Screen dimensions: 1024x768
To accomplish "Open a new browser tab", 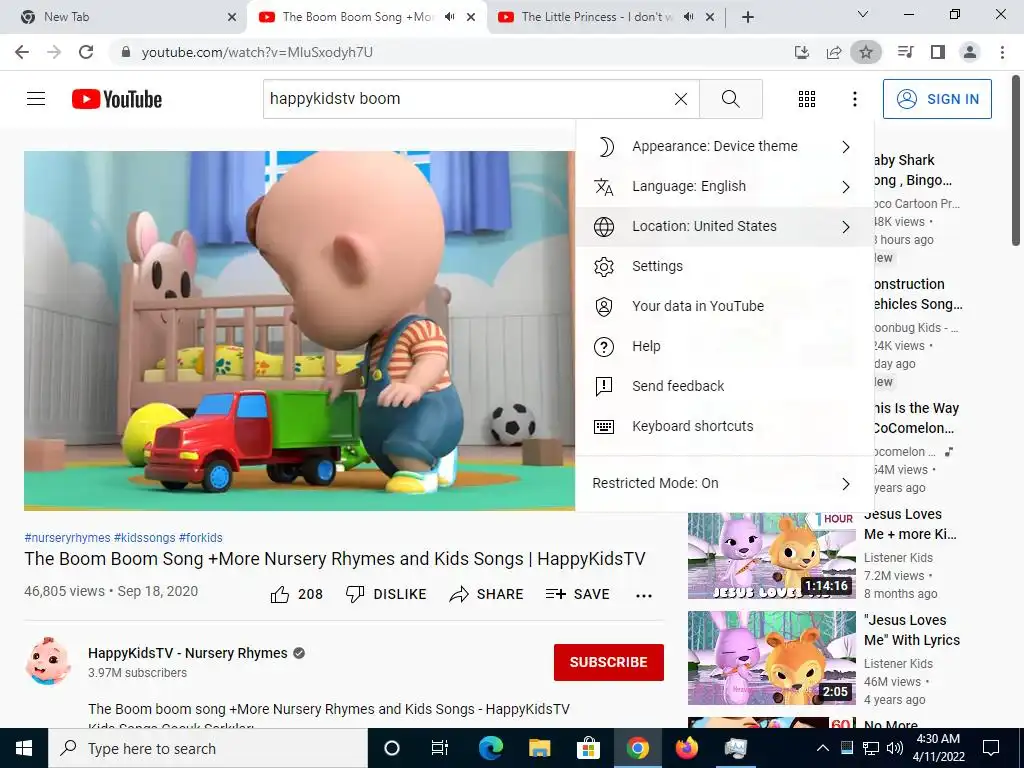I will point(748,18).
